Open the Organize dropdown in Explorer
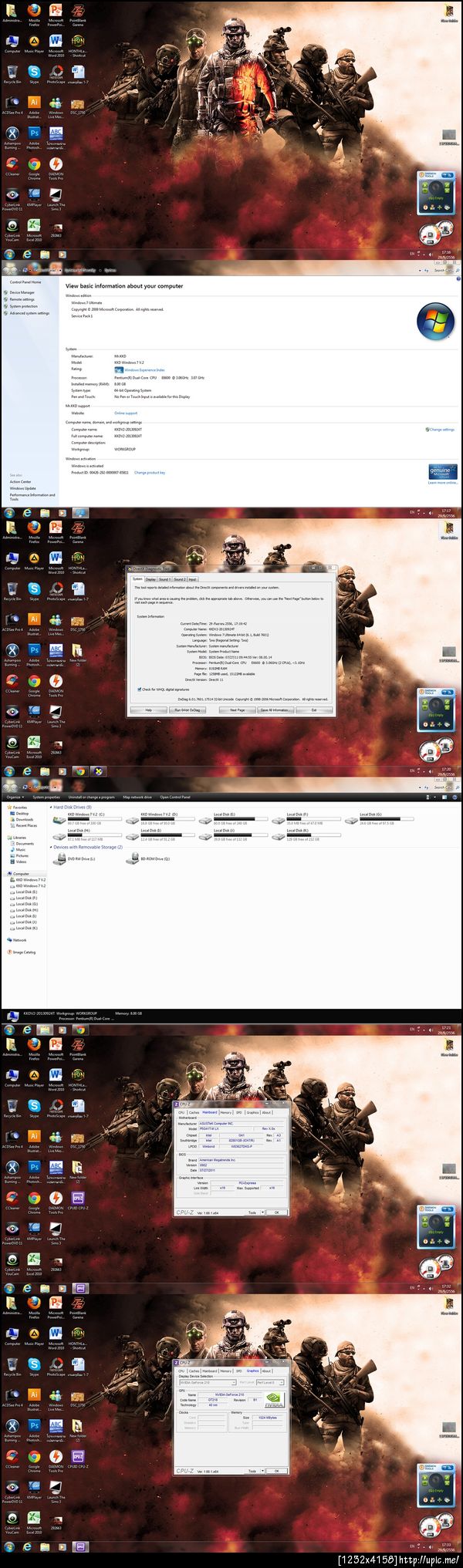 point(15,797)
